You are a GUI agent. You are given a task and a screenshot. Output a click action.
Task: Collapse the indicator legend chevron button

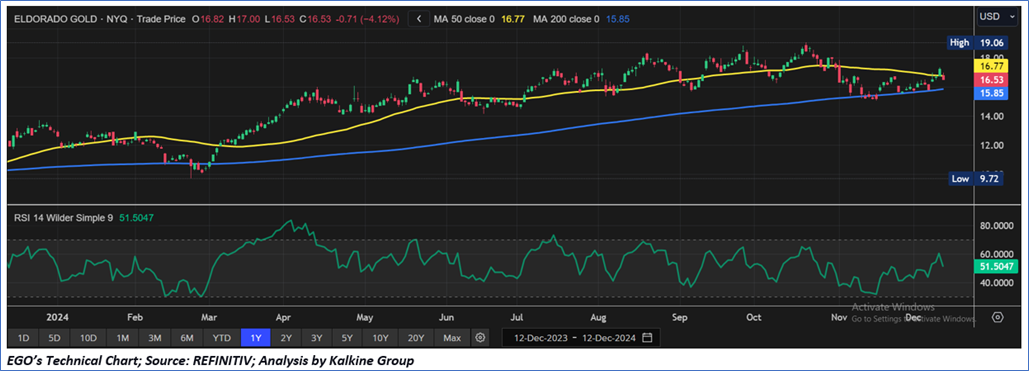click(418, 19)
